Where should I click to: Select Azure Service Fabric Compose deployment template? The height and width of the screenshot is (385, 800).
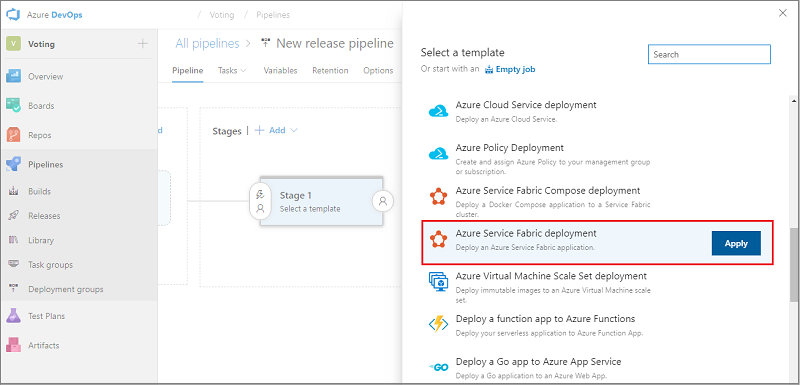tap(596, 200)
